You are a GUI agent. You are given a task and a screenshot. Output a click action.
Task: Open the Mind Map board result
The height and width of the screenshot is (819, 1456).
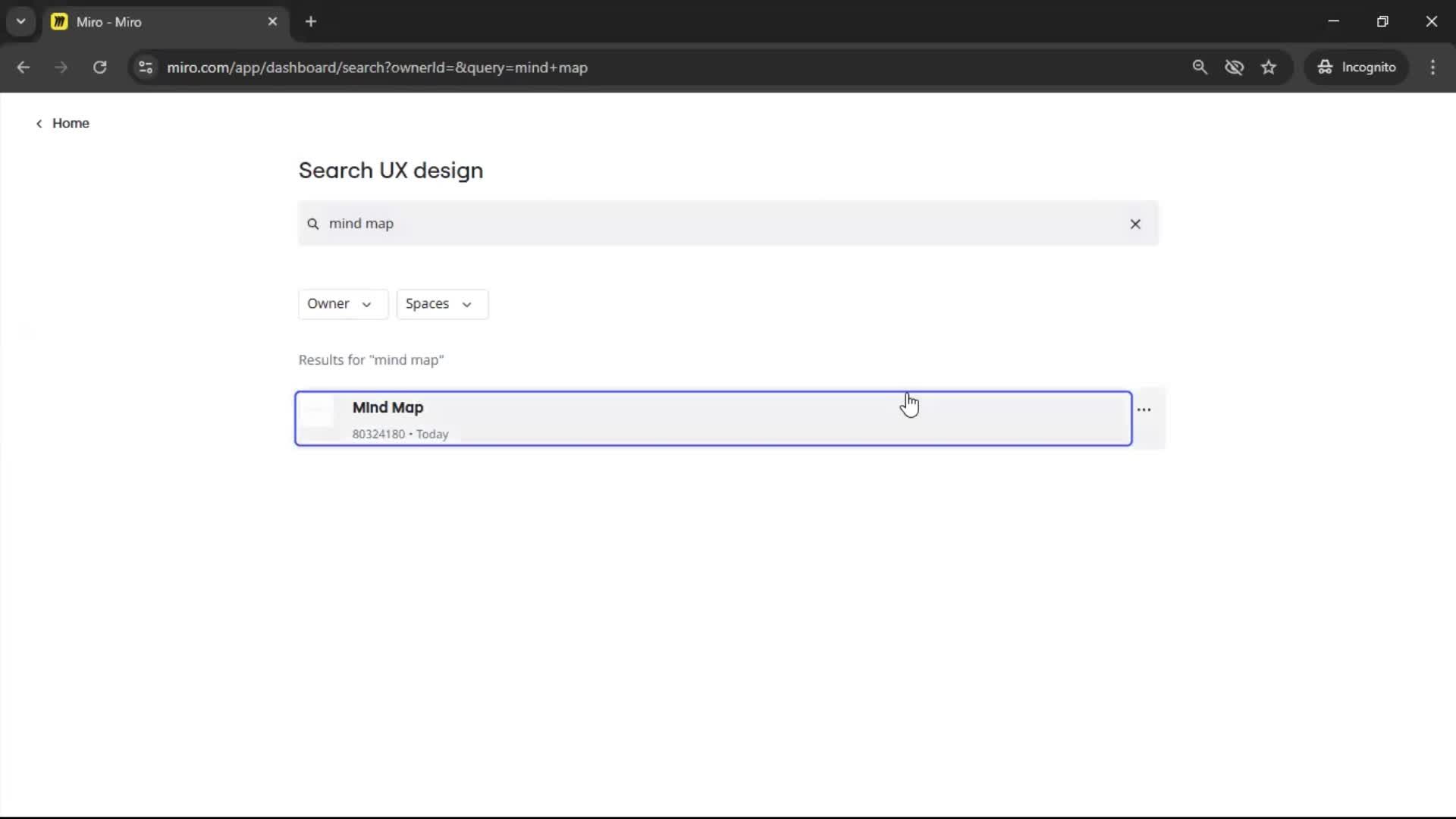pos(713,419)
